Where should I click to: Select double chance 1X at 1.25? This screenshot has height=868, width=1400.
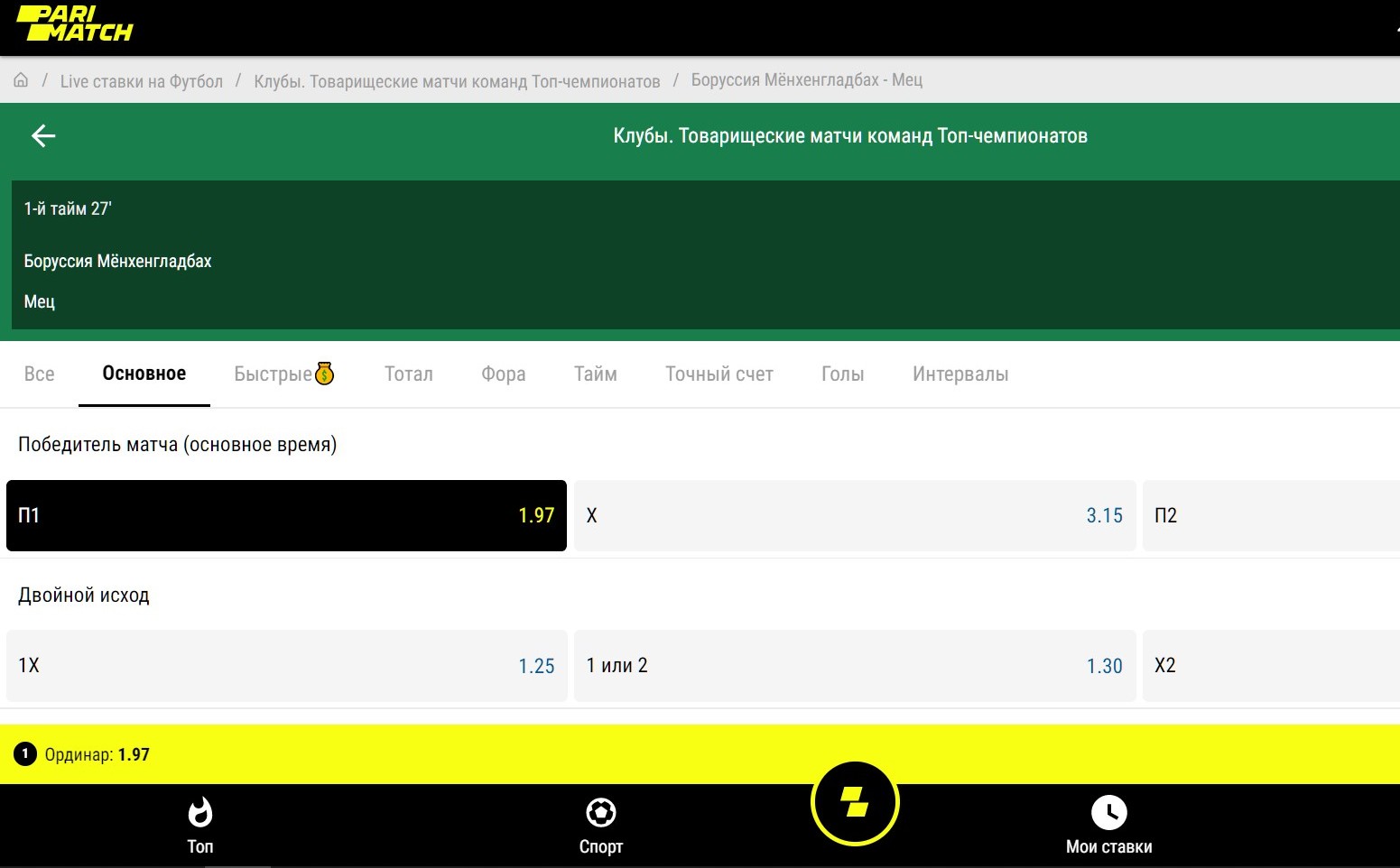point(286,666)
